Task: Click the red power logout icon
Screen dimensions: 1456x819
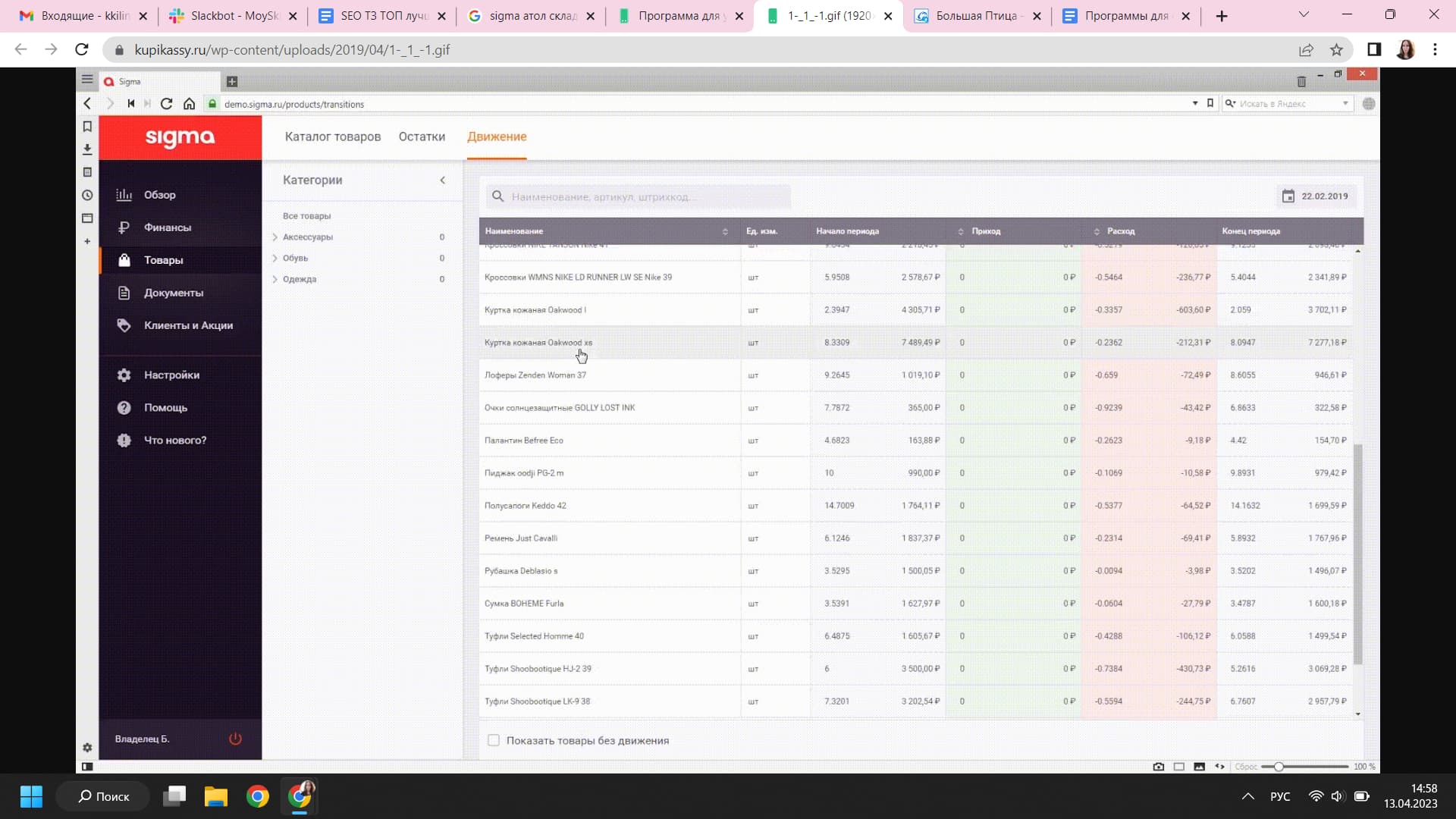Action: [x=235, y=739]
